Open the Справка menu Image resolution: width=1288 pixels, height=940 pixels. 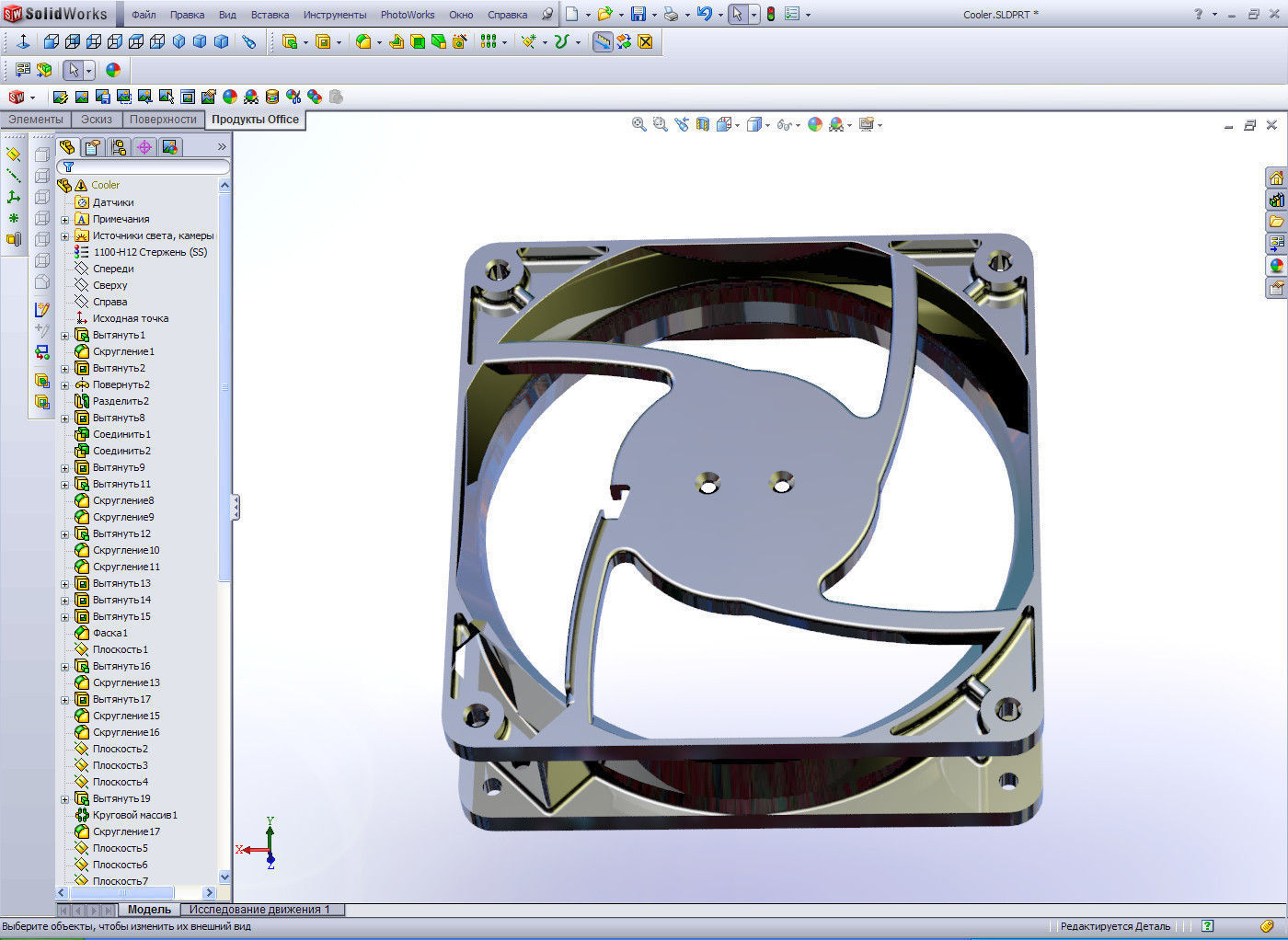click(507, 15)
